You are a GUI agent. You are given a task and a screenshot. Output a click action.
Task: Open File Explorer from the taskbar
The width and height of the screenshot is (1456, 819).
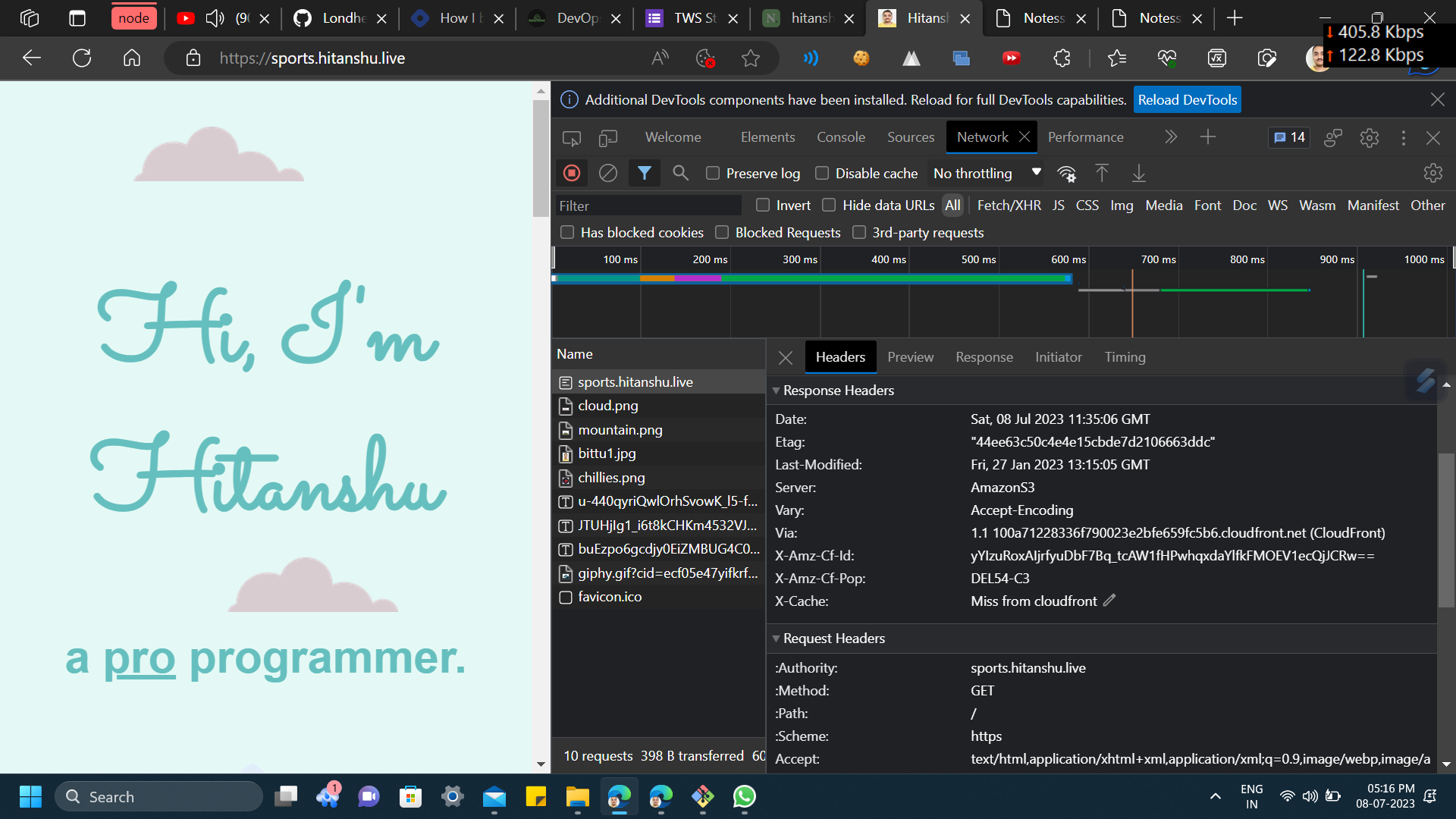tap(578, 797)
